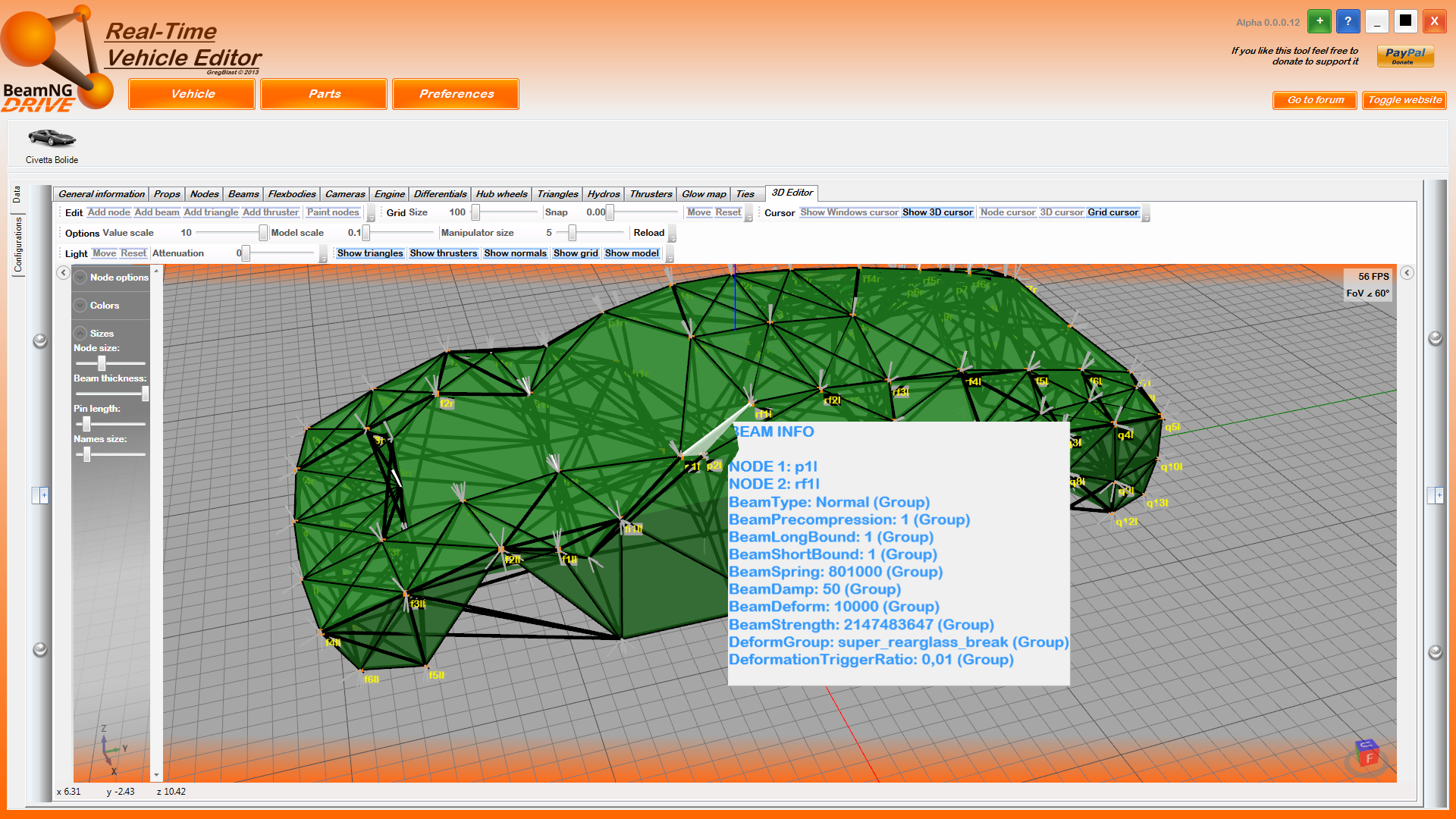
Task: Toggle Add node edit mode
Action: 108,212
